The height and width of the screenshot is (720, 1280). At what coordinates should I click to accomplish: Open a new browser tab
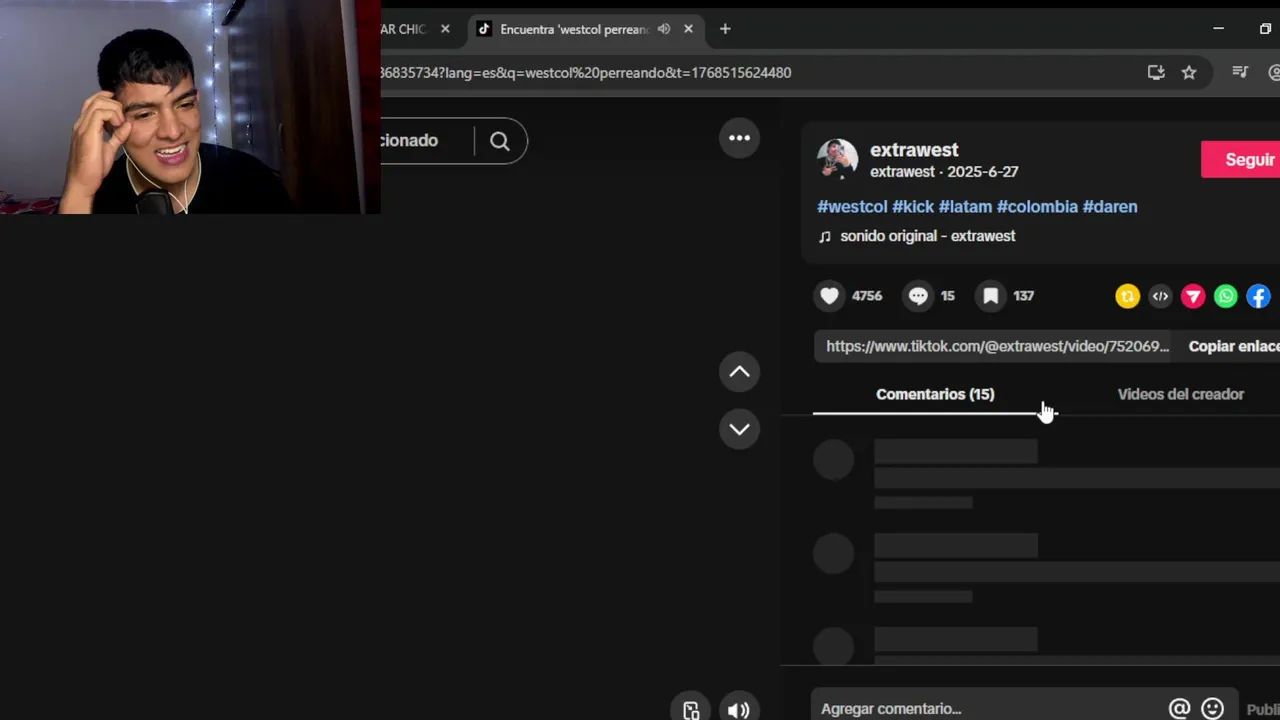point(725,29)
